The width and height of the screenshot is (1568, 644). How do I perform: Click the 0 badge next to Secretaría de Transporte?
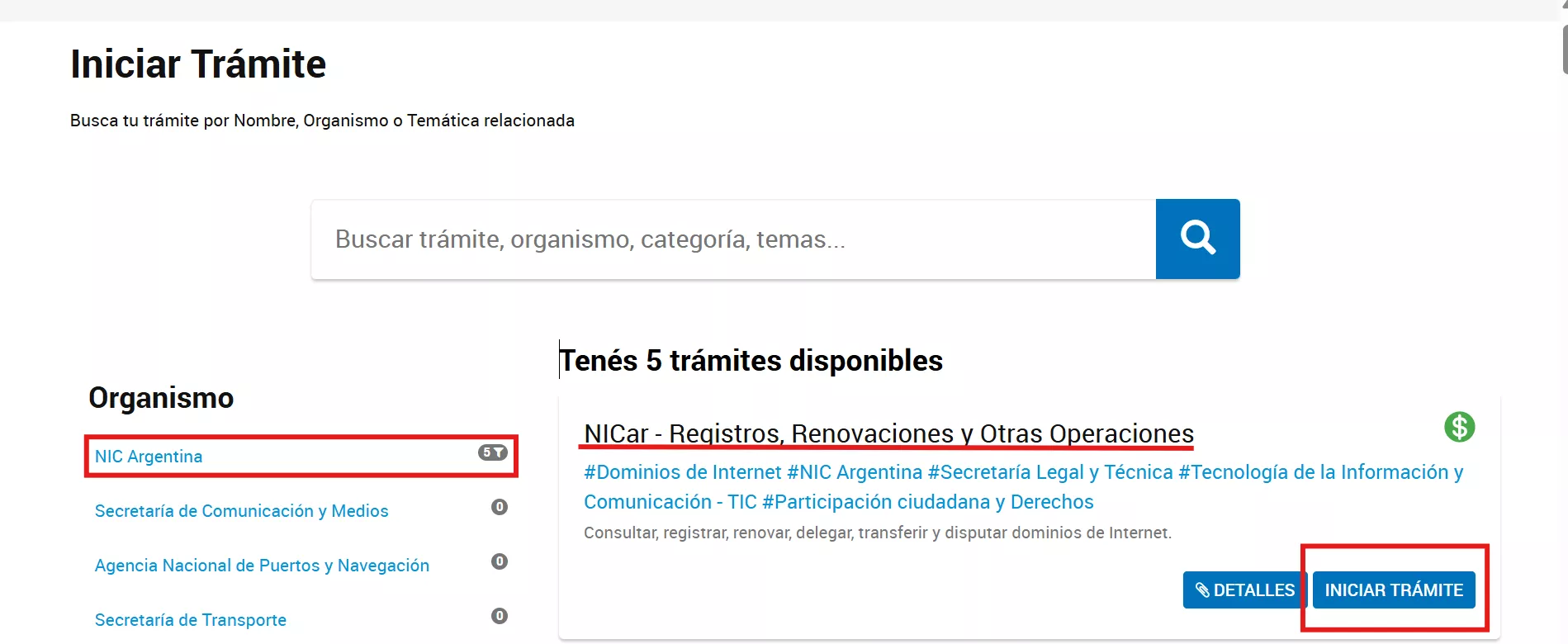(500, 616)
